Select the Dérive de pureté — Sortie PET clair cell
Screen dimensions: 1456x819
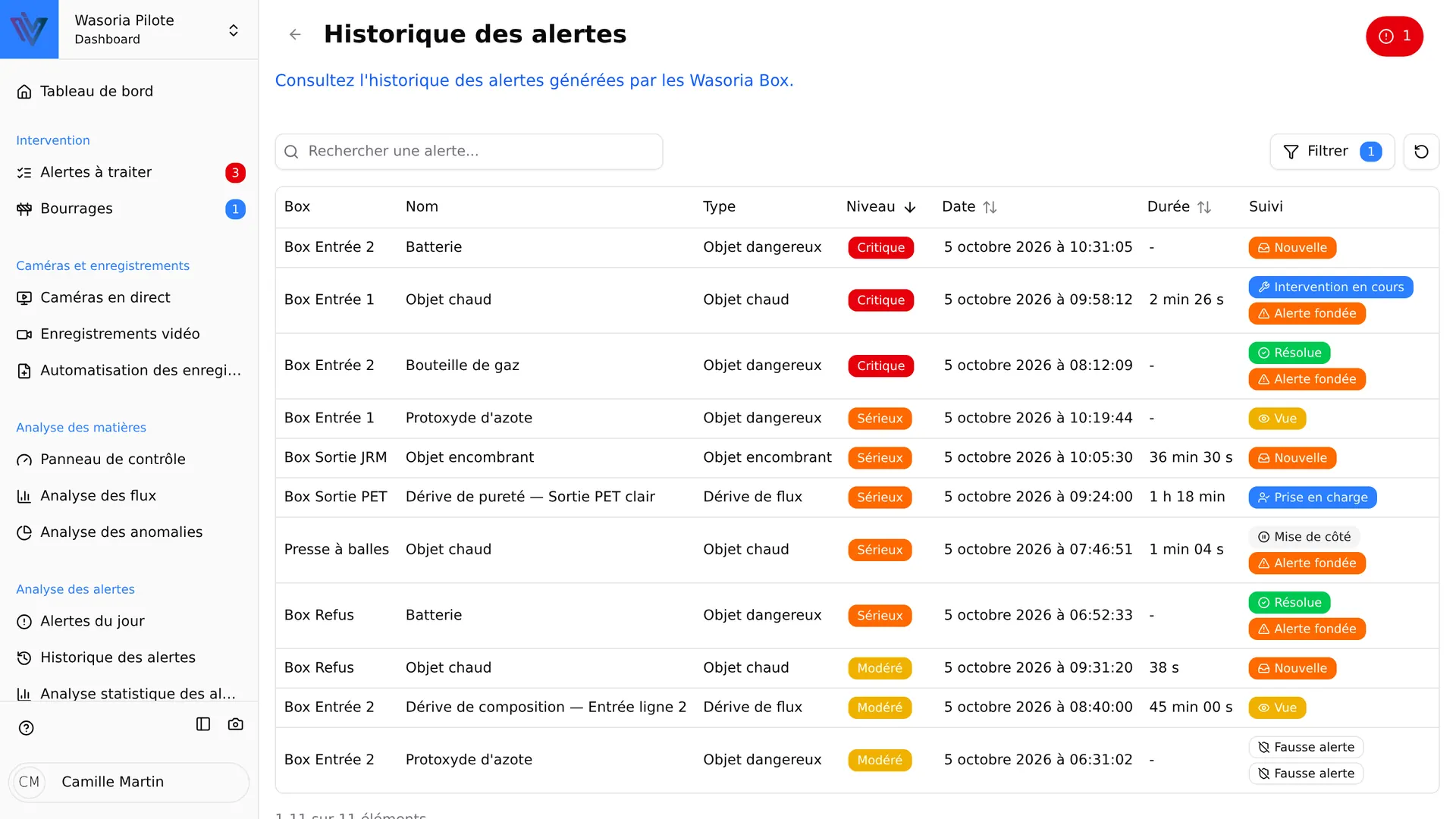[x=530, y=497]
